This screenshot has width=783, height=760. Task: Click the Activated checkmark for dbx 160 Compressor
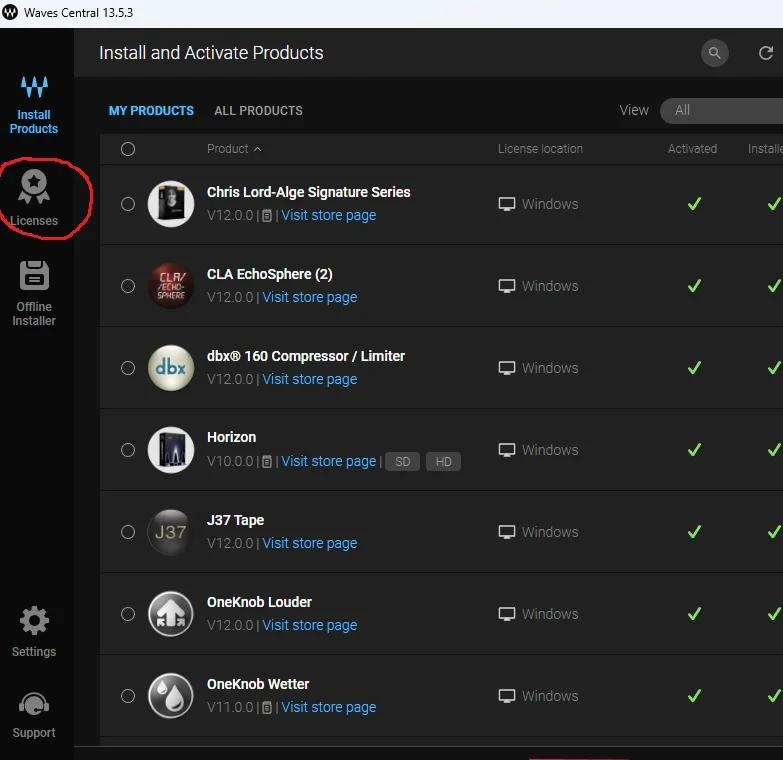694,368
